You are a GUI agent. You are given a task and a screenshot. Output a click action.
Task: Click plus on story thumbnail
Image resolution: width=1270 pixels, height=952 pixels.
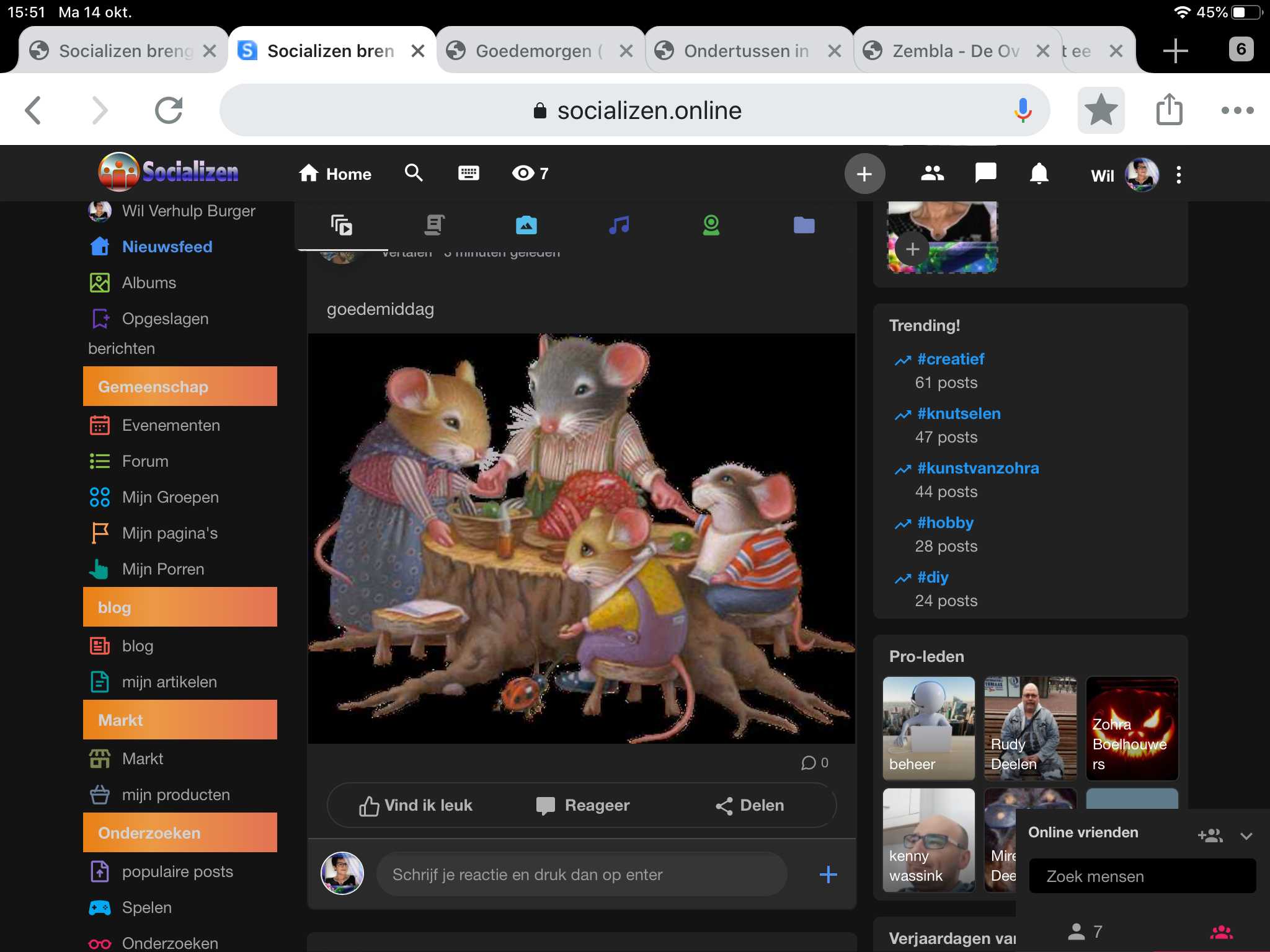pyautogui.click(x=912, y=249)
